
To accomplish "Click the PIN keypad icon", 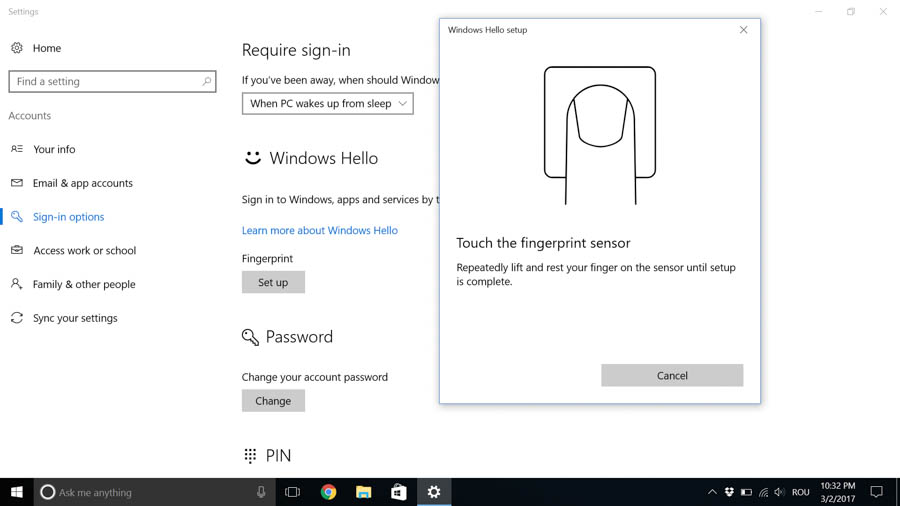I will click(x=250, y=456).
